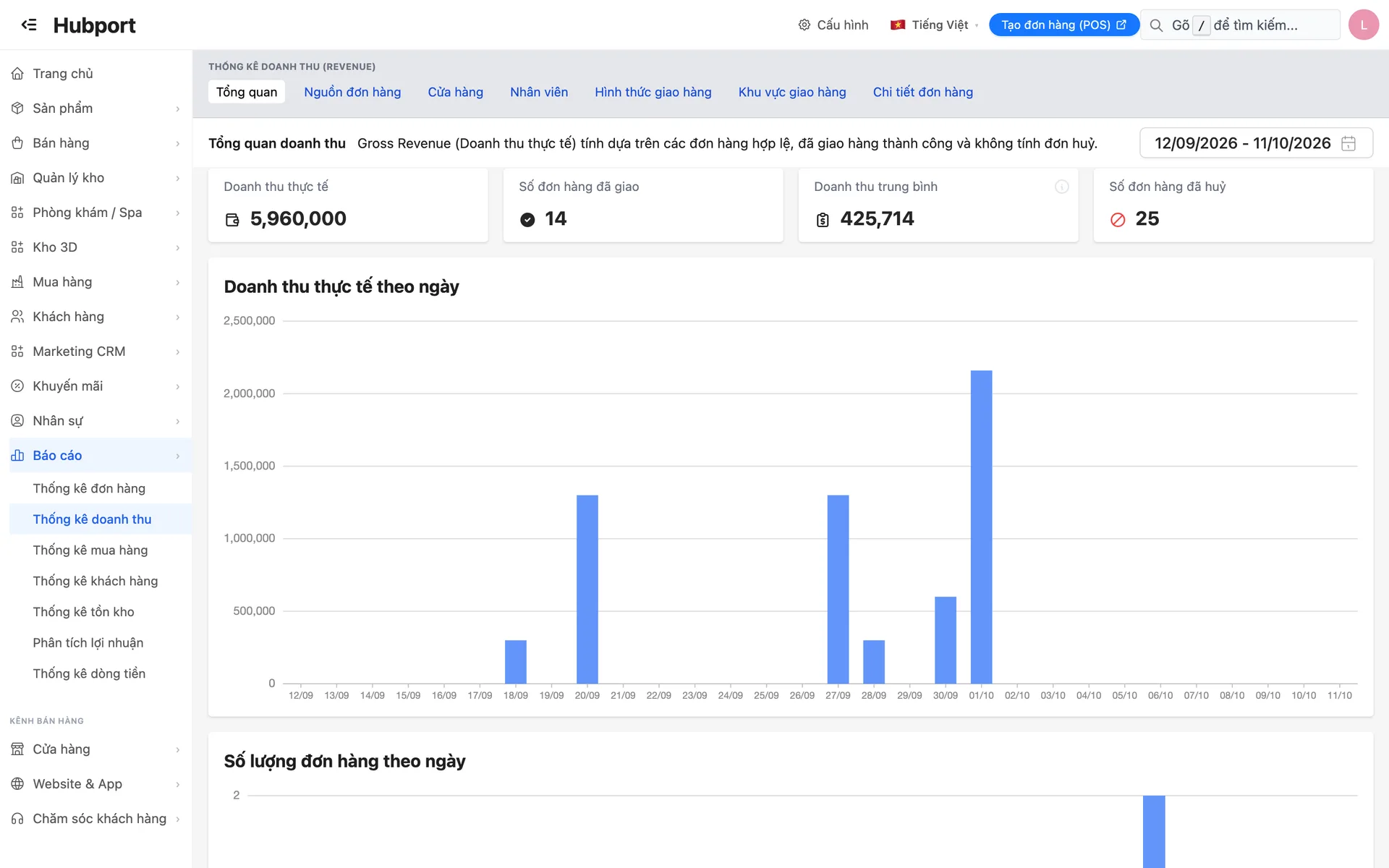Click Tạo đơn hàng (POS) button
1389x868 pixels.
(x=1063, y=25)
